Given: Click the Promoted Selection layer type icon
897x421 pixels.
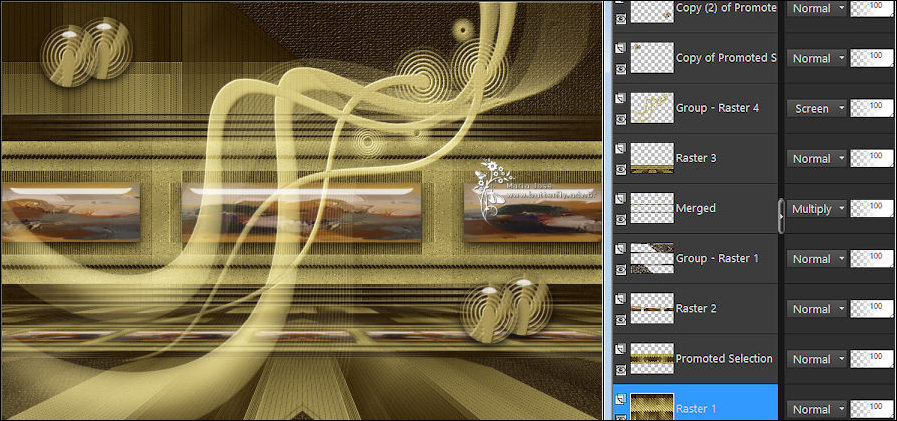Looking at the screenshot, I should 620,348.
